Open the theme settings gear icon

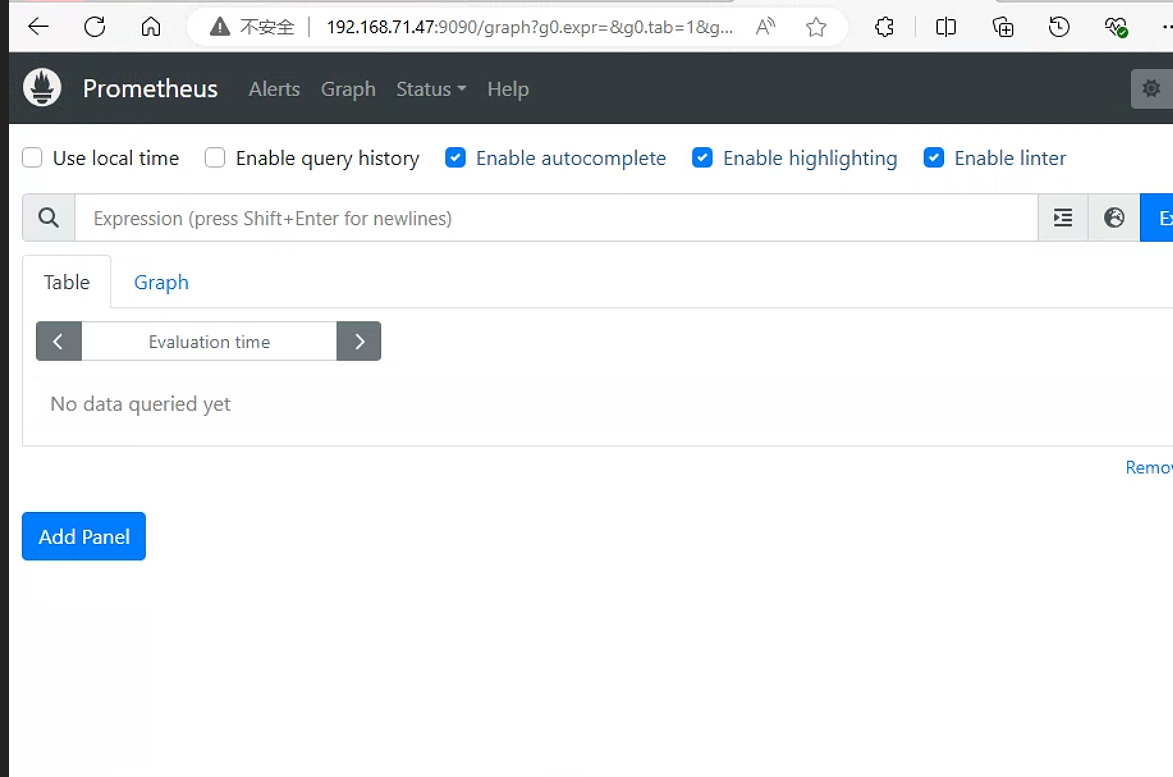coord(1151,88)
